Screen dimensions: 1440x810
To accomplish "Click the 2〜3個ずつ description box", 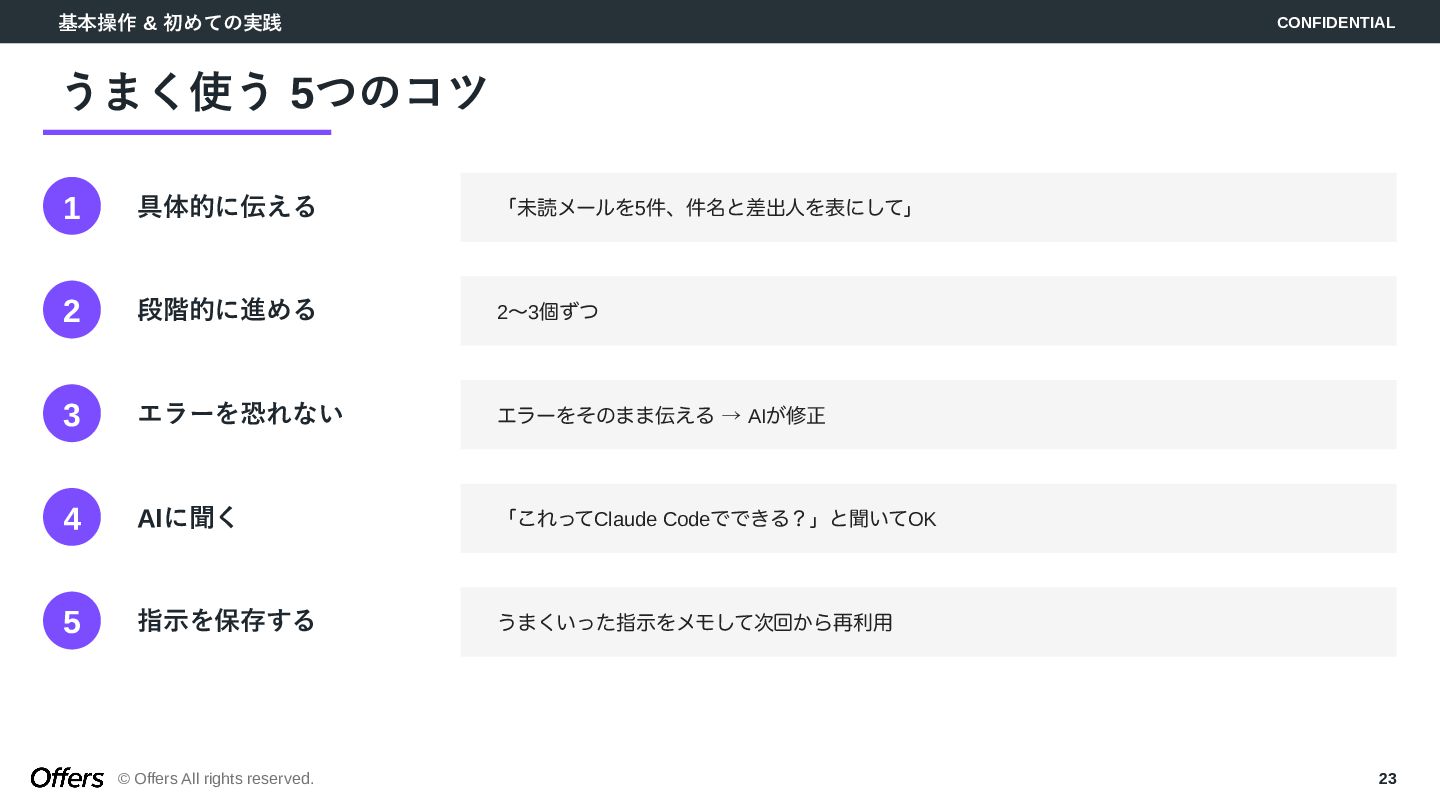I will pos(928,311).
